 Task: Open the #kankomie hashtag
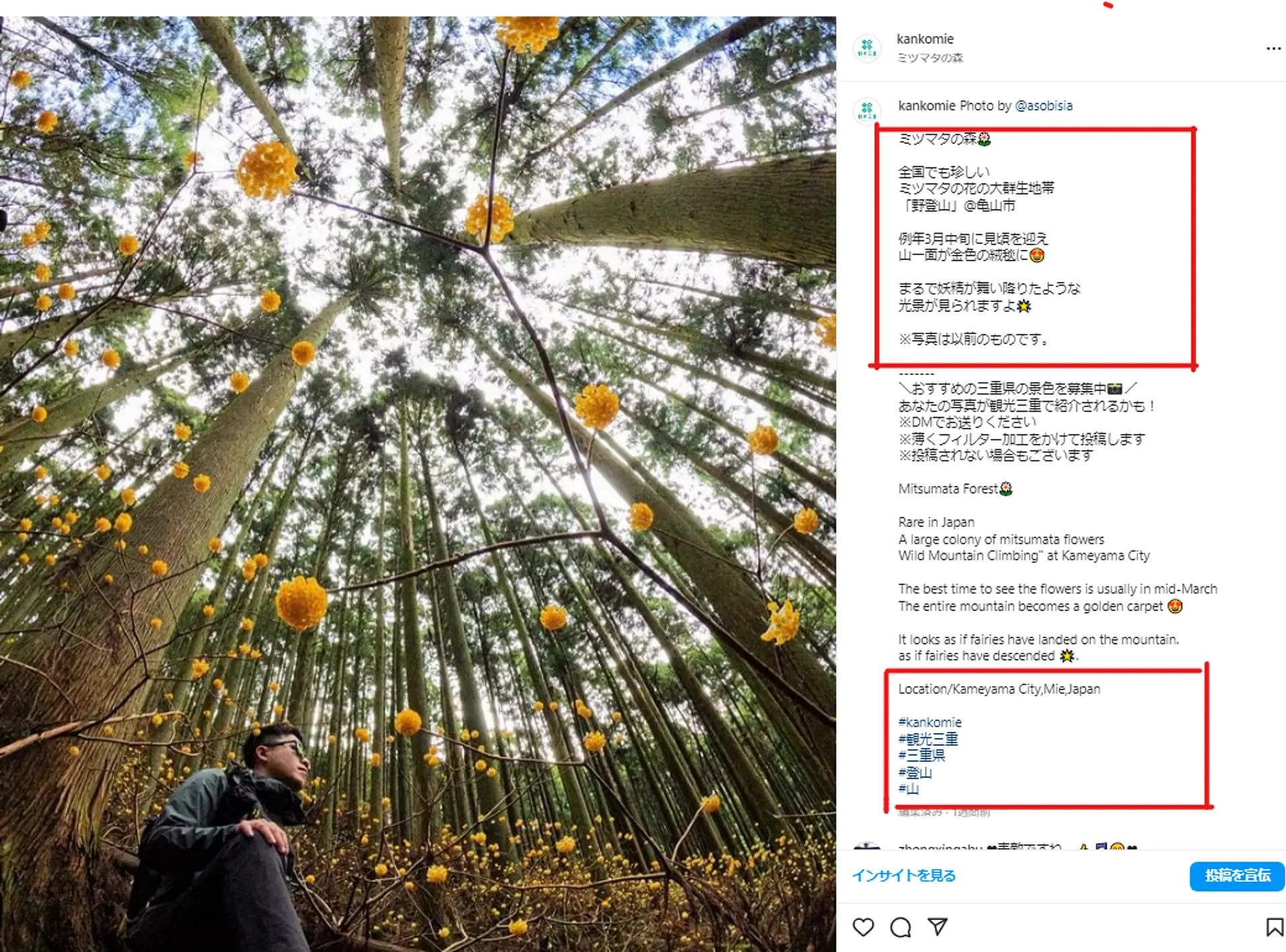(930, 722)
